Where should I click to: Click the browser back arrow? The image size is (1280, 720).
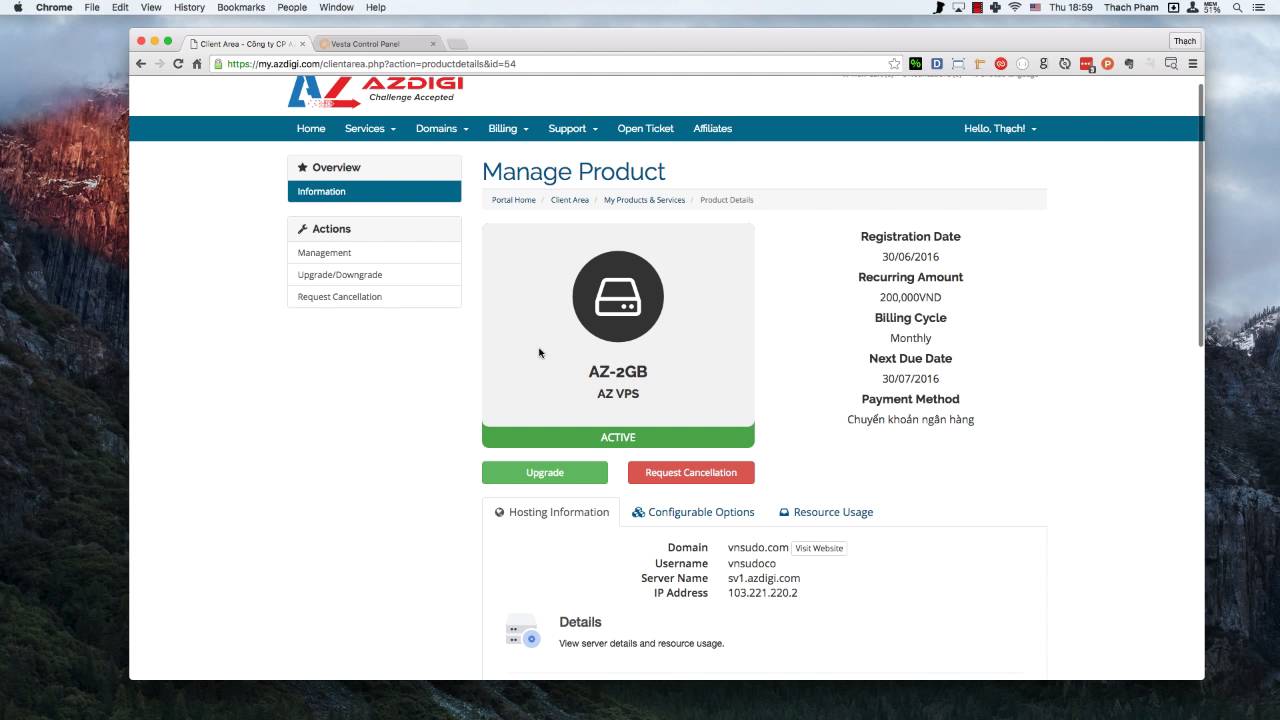[x=141, y=63]
